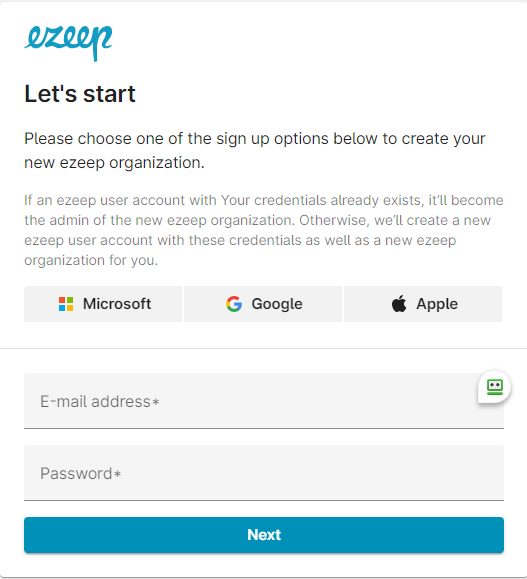Click the Google G logo
This screenshot has width=527, height=579.
(234, 304)
